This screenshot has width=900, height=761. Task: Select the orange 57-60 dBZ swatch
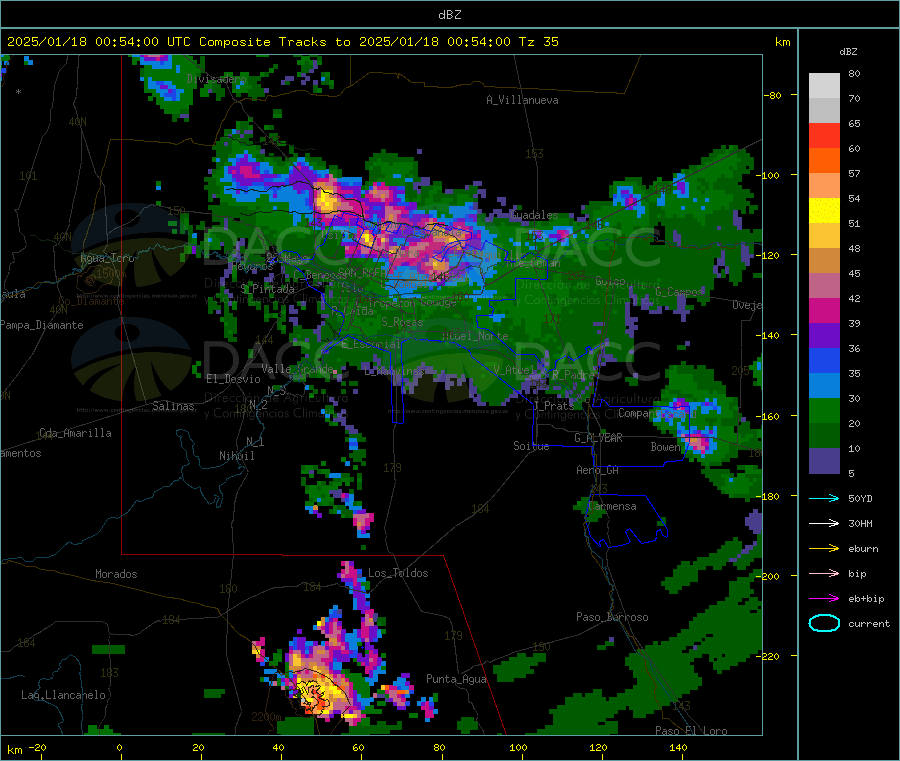(824, 161)
